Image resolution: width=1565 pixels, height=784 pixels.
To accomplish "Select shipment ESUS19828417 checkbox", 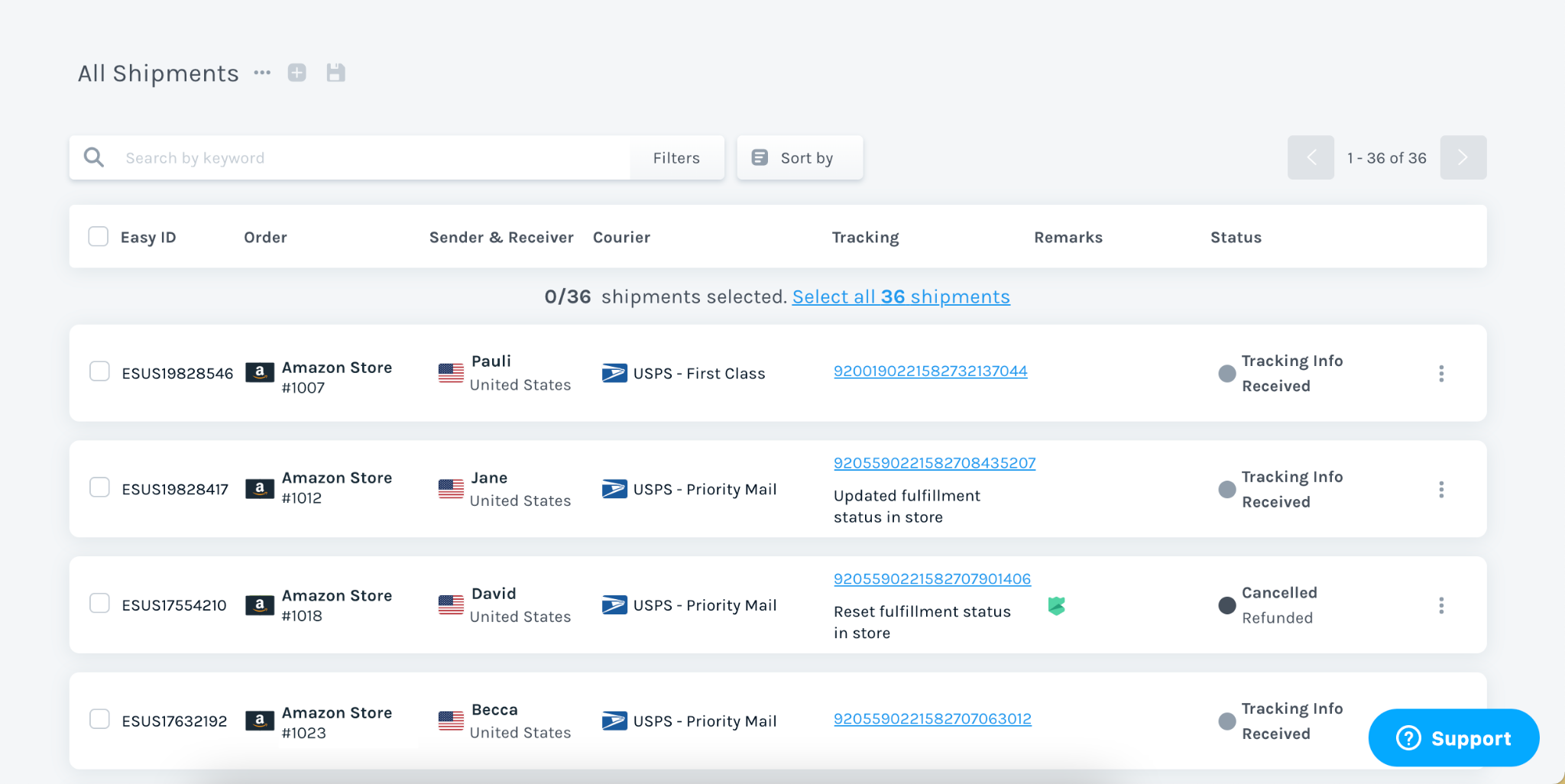I will [x=99, y=487].
